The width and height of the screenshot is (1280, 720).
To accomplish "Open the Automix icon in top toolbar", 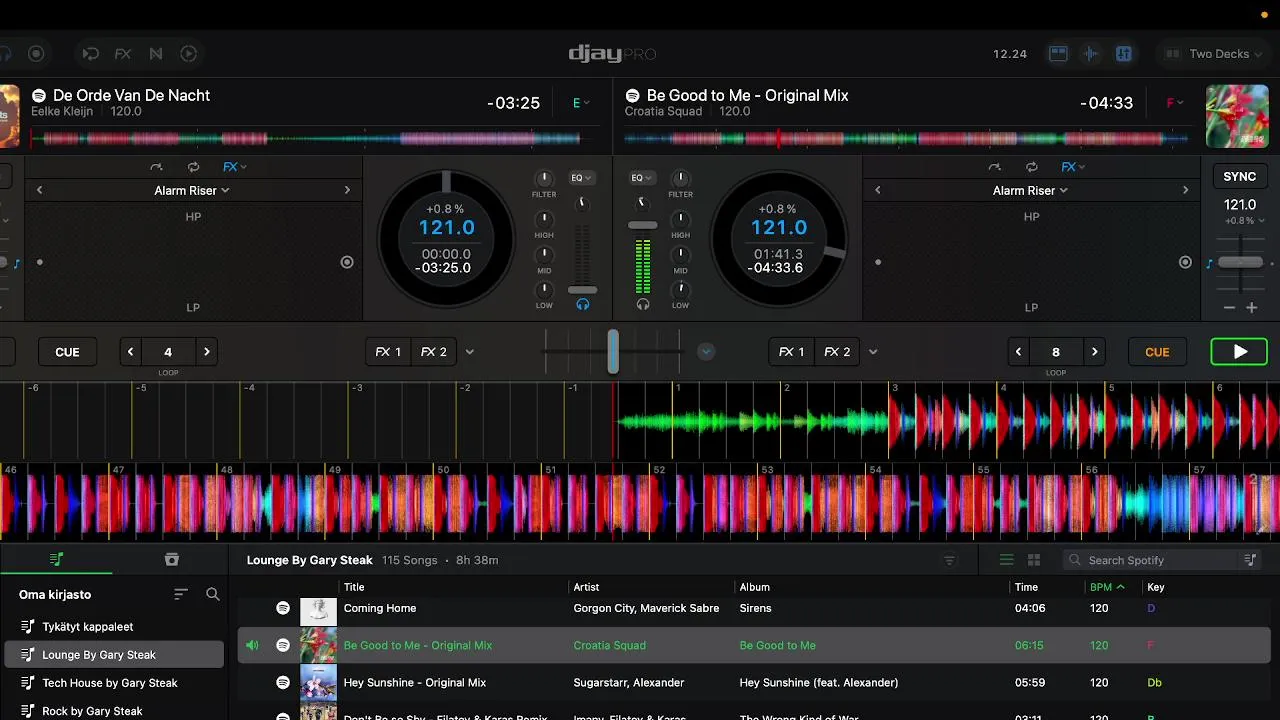I will pos(90,54).
